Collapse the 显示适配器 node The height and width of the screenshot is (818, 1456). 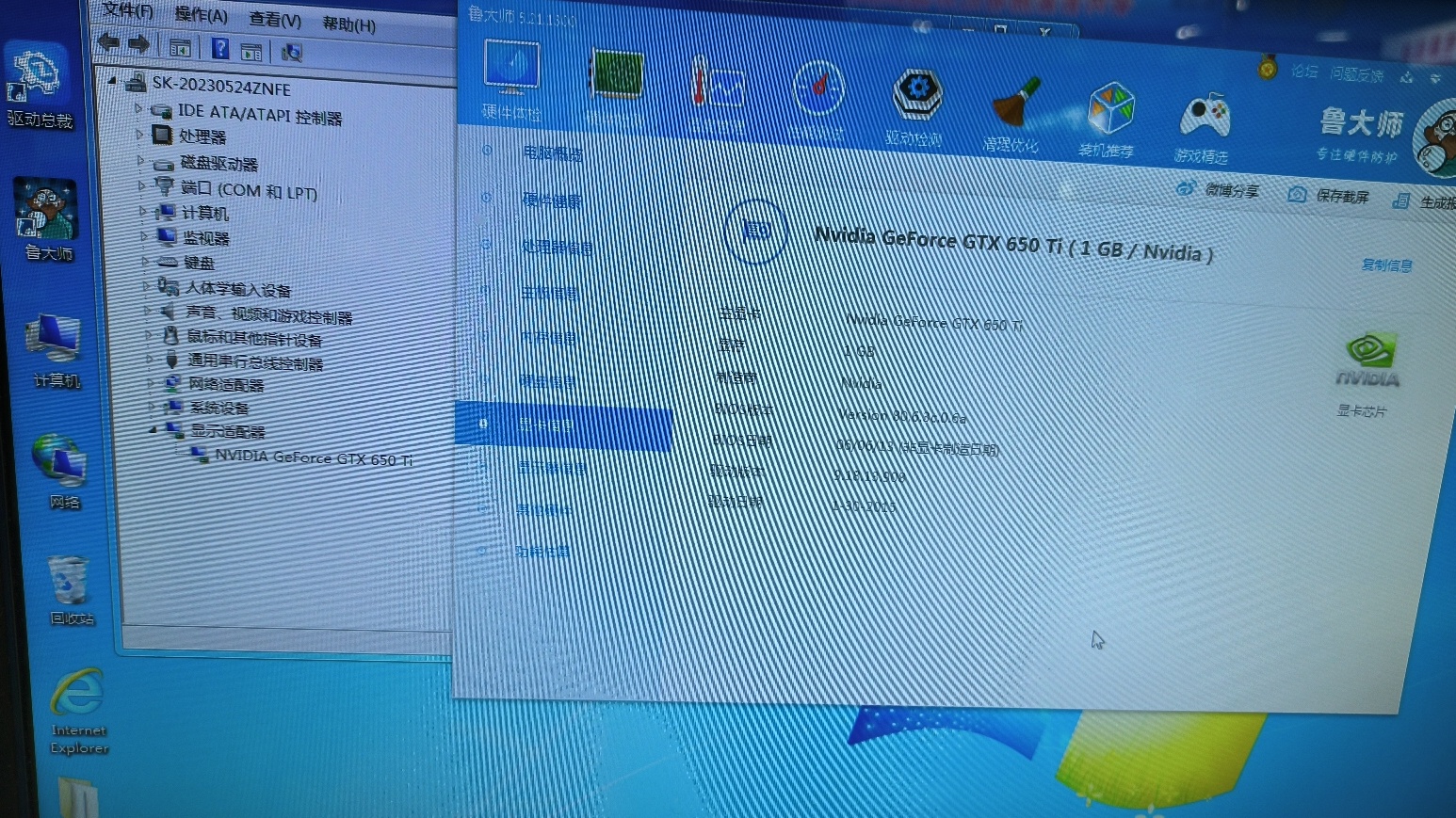click(153, 429)
